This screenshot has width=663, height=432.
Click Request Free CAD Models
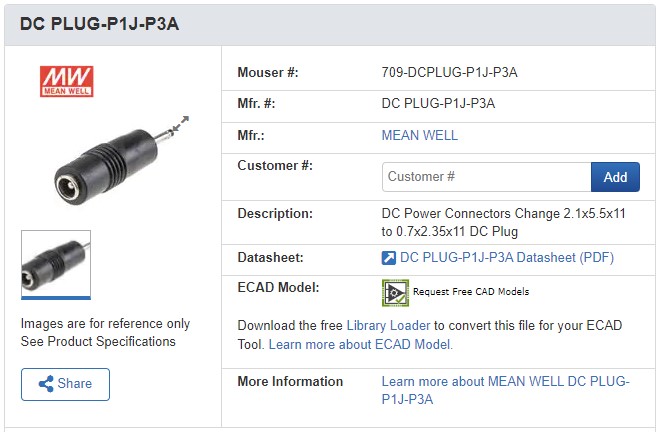470,292
